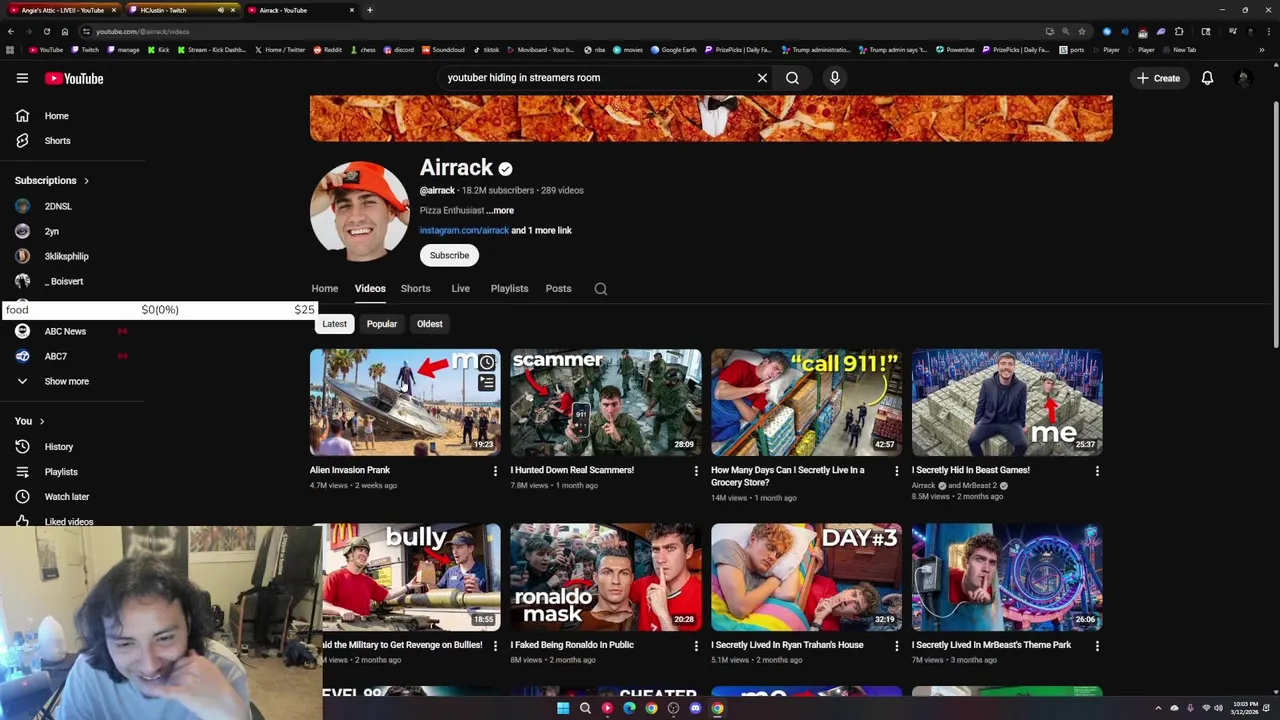The image size is (1280, 720).
Task: Open options for MrBeast's Theme Park video
Action: (1097, 646)
